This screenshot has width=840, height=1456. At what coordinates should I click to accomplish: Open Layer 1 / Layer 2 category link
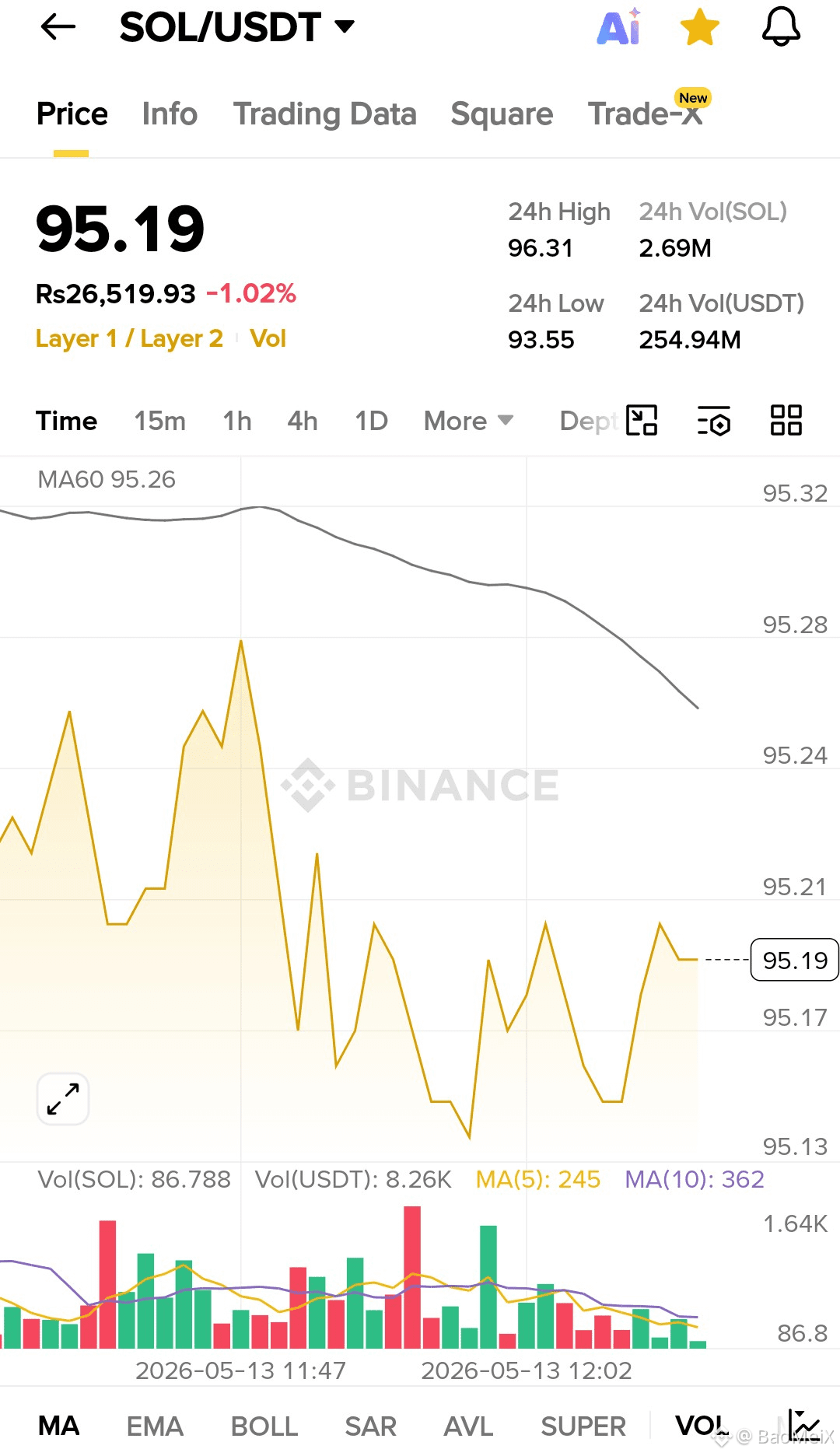(x=129, y=338)
